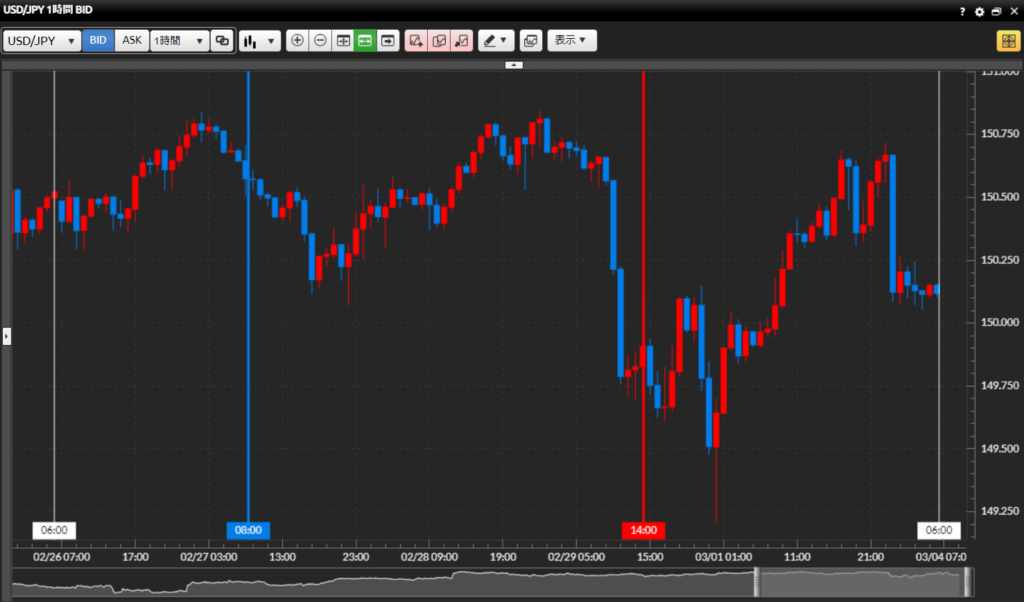
Task: Toggle the green fit-width display button
Action: pos(365,41)
